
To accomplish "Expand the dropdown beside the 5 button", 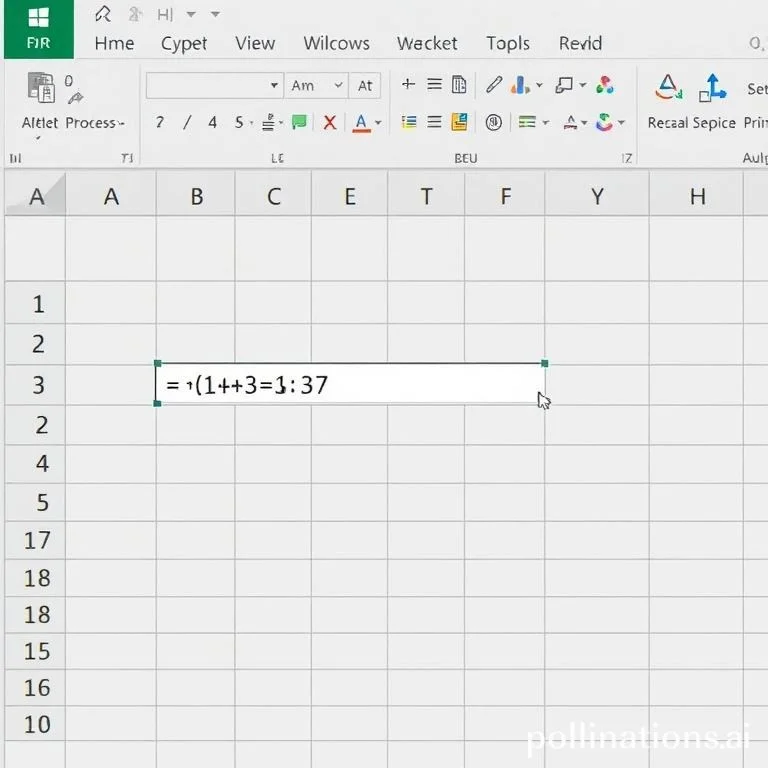I will pyautogui.click(x=251, y=122).
